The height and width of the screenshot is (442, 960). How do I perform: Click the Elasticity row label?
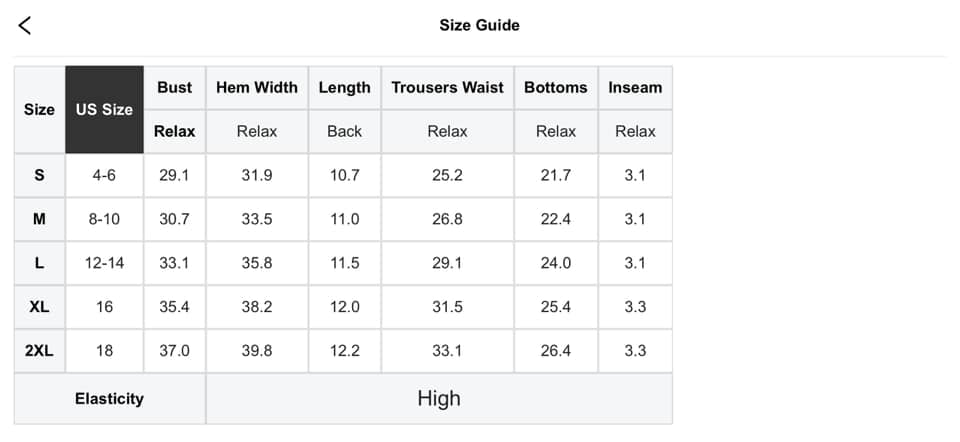click(109, 399)
